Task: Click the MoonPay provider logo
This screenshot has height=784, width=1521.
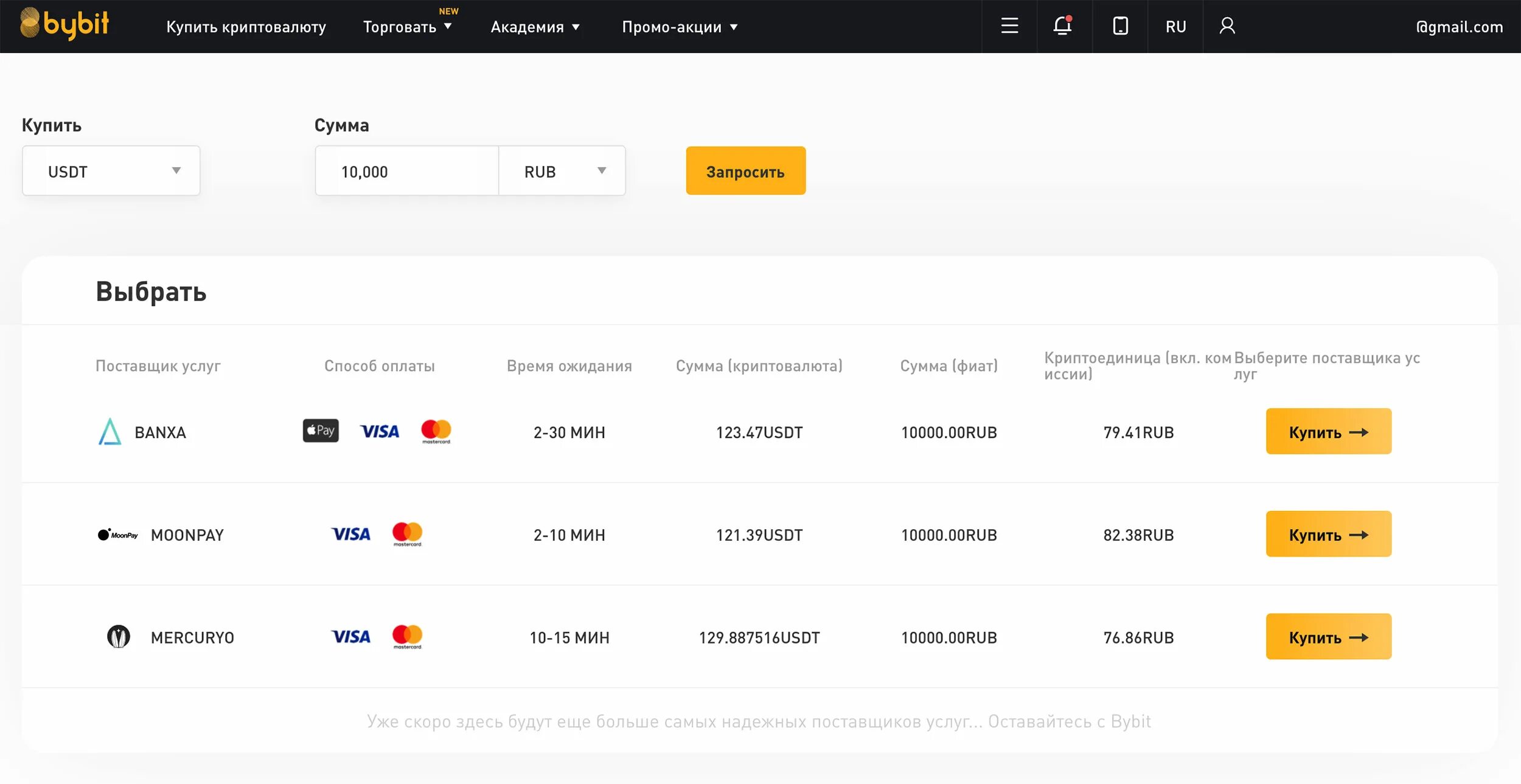Action: [118, 535]
